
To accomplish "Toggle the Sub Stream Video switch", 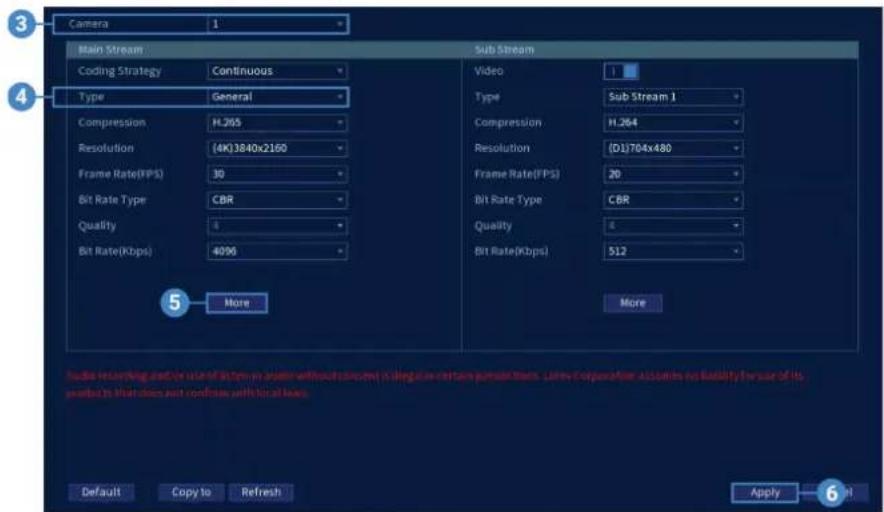I will coord(621,71).
